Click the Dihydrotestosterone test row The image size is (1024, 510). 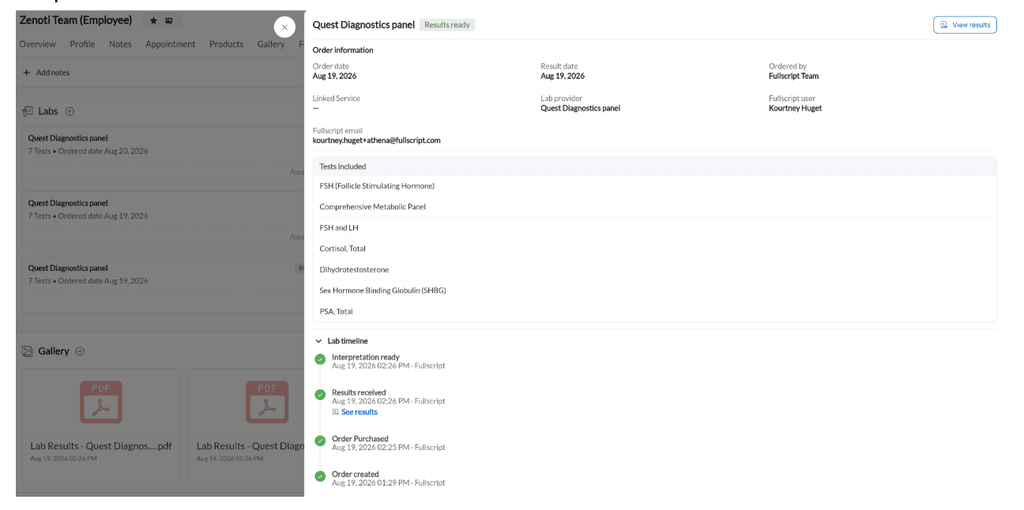point(654,270)
